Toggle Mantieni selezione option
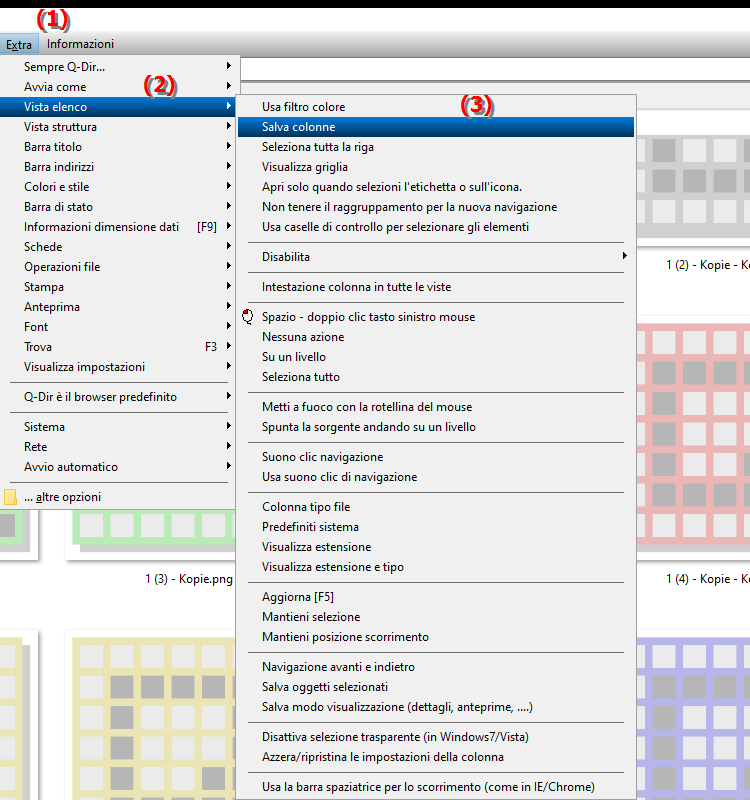The height and width of the screenshot is (800, 750). [436, 617]
